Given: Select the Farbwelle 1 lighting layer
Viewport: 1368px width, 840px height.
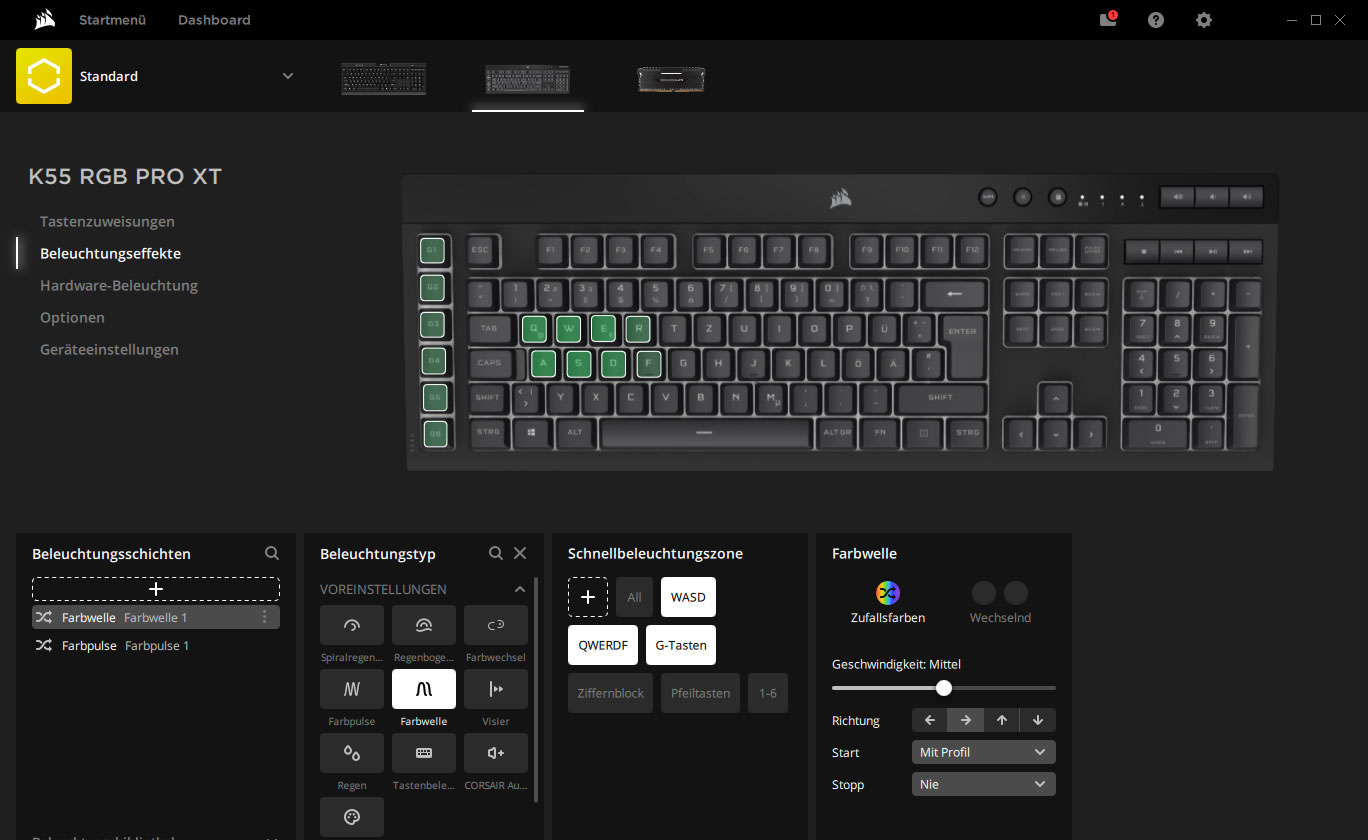Looking at the screenshot, I should (156, 617).
